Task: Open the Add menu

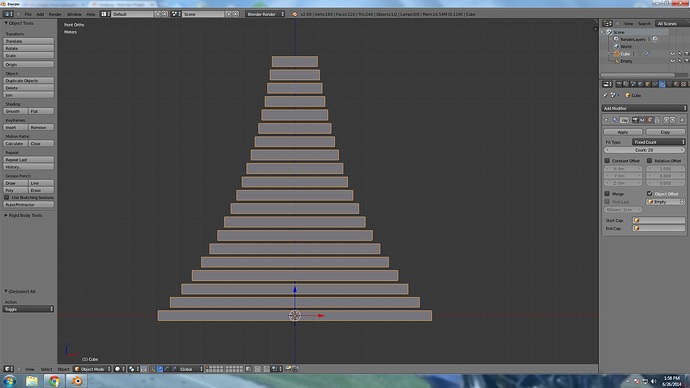Action: tap(40, 14)
